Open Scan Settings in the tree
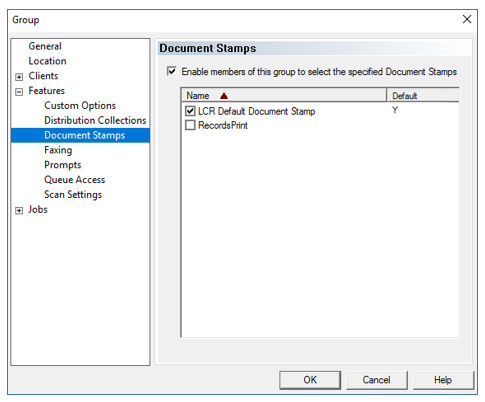The height and width of the screenshot is (402, 485). pyautogui.click(x=73, y=194)
